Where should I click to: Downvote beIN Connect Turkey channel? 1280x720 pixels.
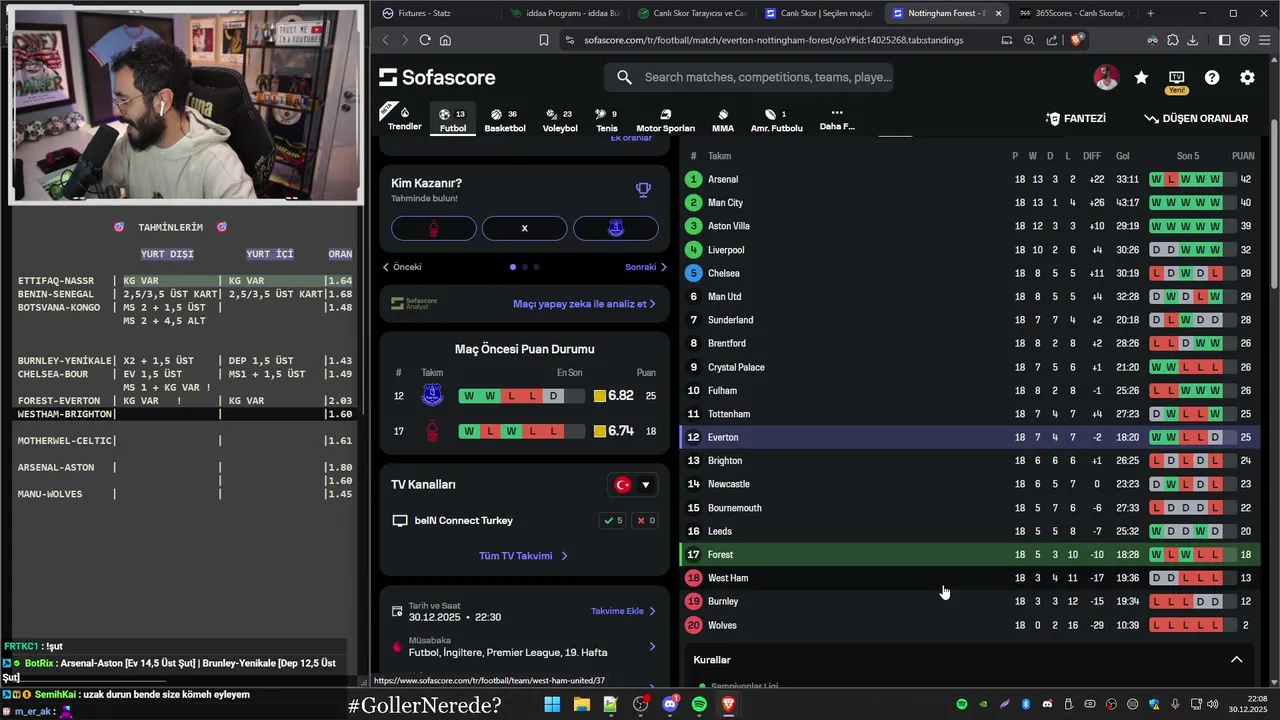click(646, 520)
